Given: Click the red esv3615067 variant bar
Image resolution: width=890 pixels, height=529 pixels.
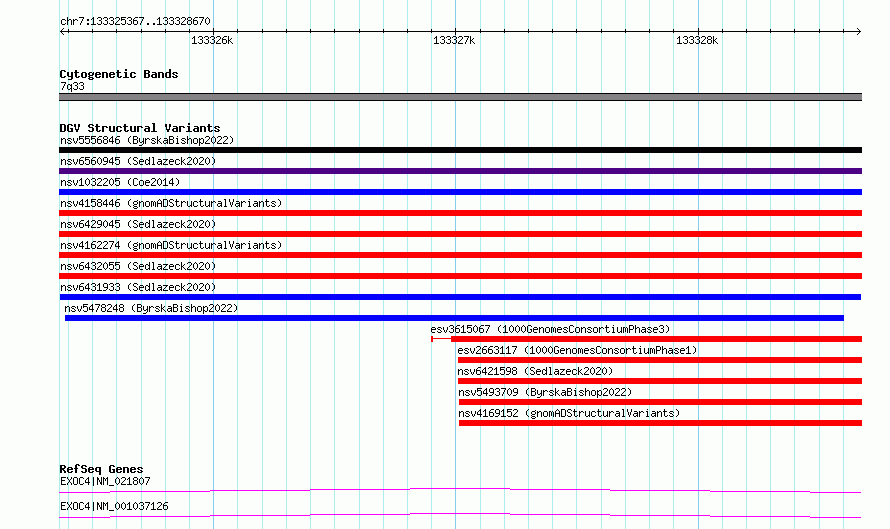Looking at the screenshot, I should (646, 339).
